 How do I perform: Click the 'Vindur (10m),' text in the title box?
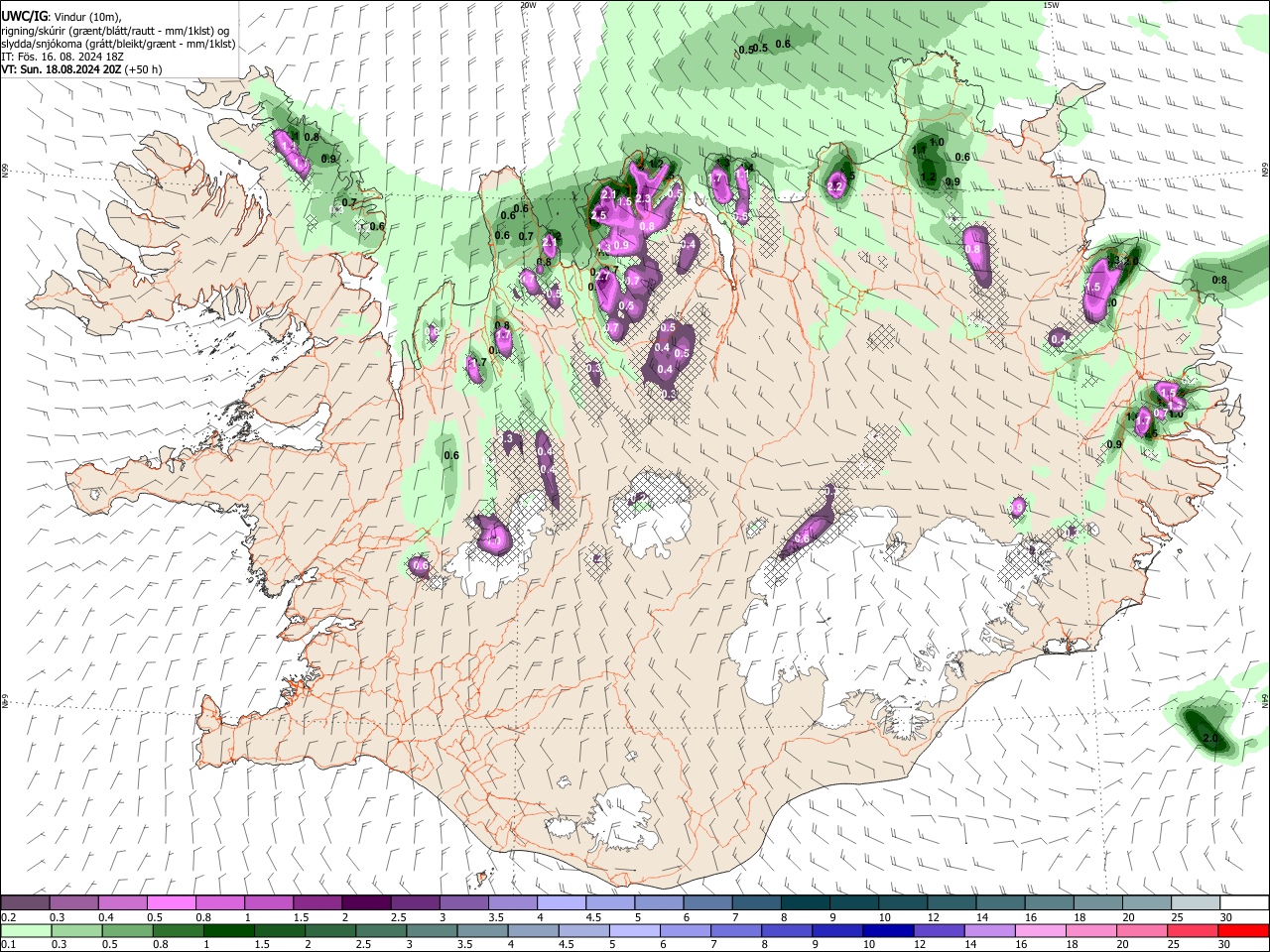coord(86,17)
